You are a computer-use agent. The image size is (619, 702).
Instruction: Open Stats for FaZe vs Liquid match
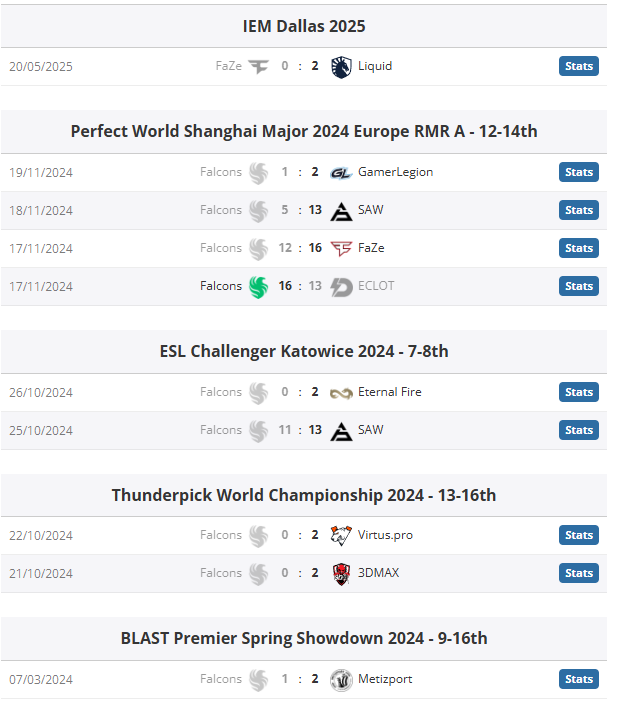pyautogui.click(x=578, y=66)
